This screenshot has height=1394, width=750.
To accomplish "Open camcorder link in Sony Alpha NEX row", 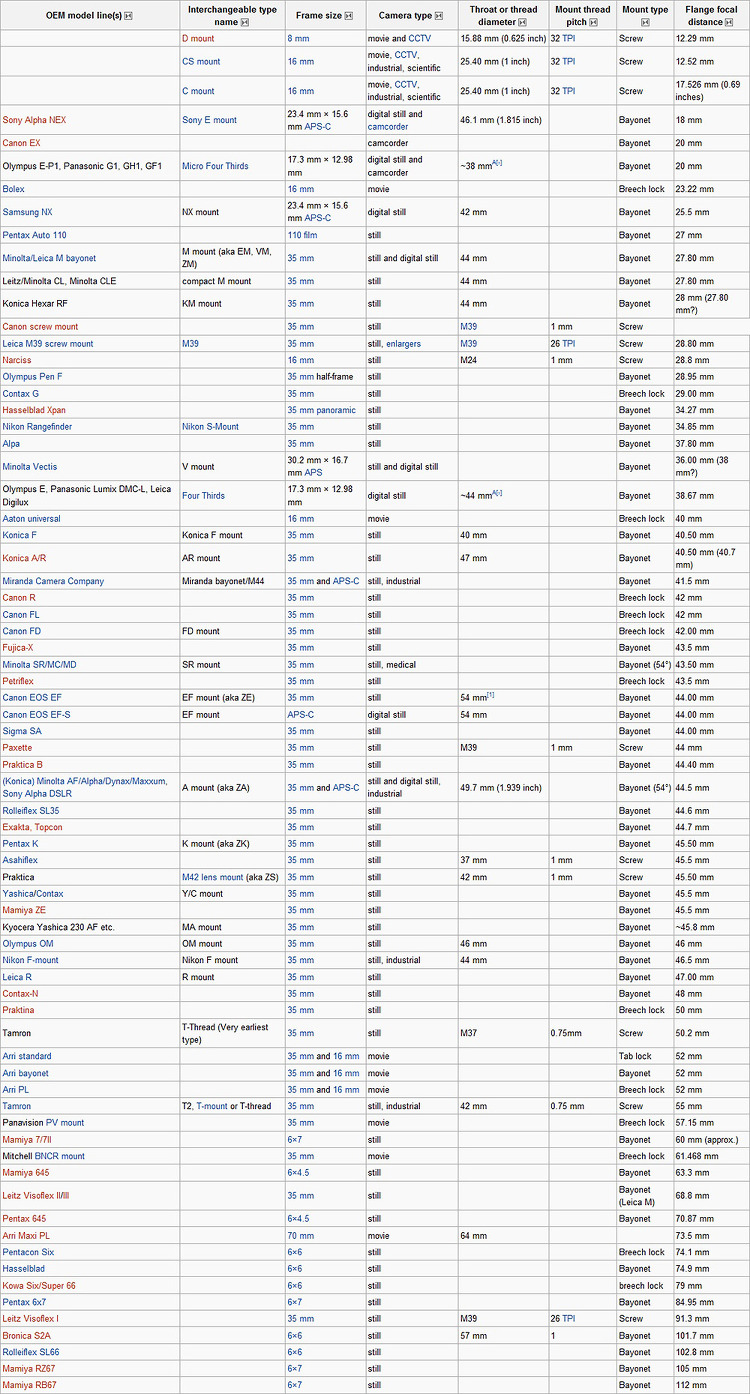I will pyautogui.click(x=388, y=127).
